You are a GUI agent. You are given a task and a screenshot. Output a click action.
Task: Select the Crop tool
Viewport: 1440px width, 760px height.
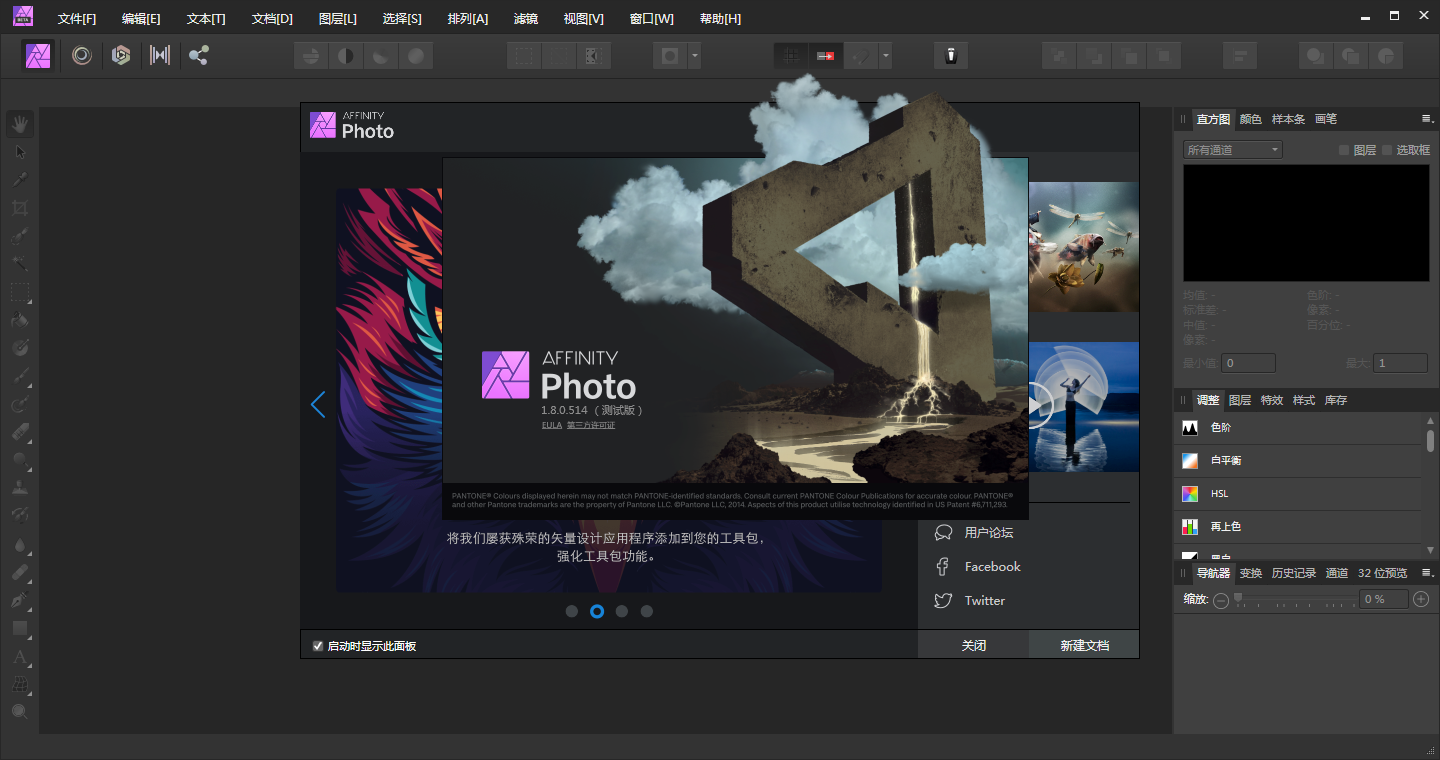pos(20,208)
